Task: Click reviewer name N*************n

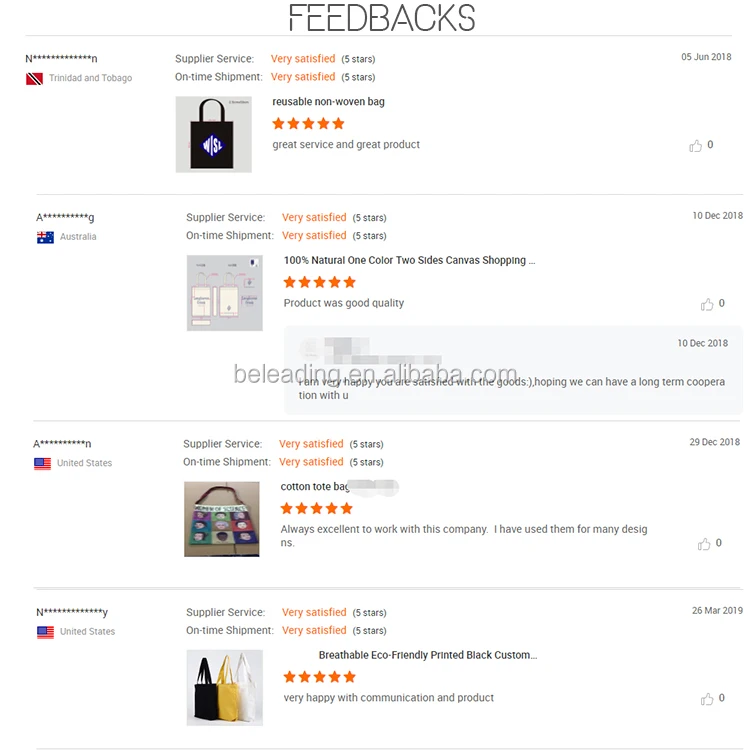Action: [x=61, y=59]
